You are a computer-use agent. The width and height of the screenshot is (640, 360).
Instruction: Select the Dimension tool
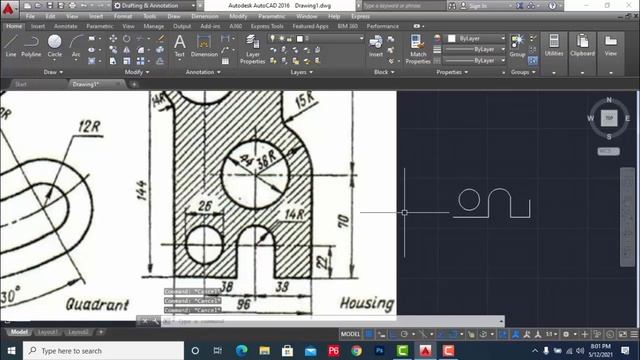click(x=204, y=45)
